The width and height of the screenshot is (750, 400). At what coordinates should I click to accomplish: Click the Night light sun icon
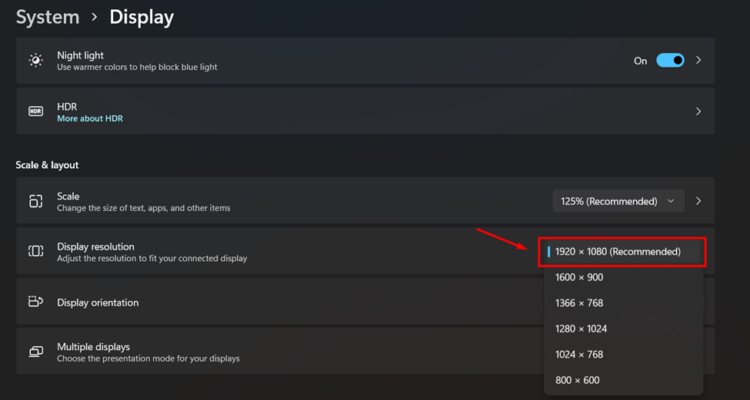click(x=36, y=60)
